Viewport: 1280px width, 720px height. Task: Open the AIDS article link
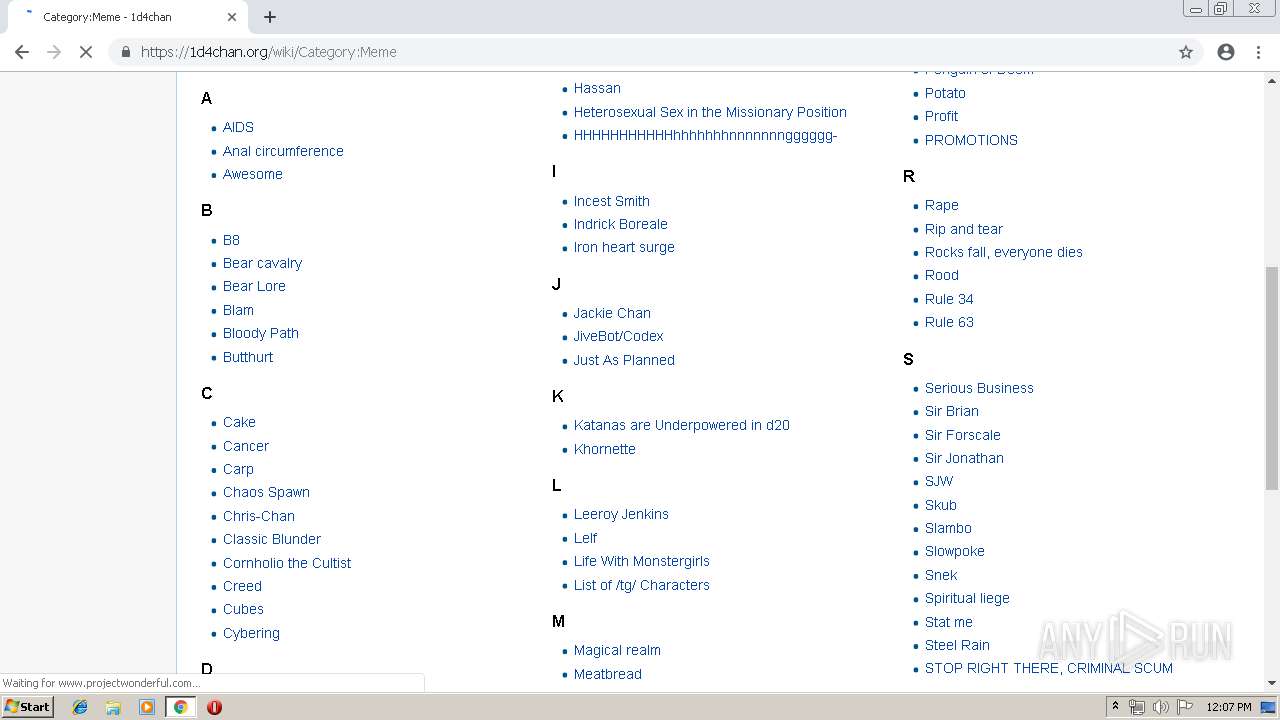point(238,127)
